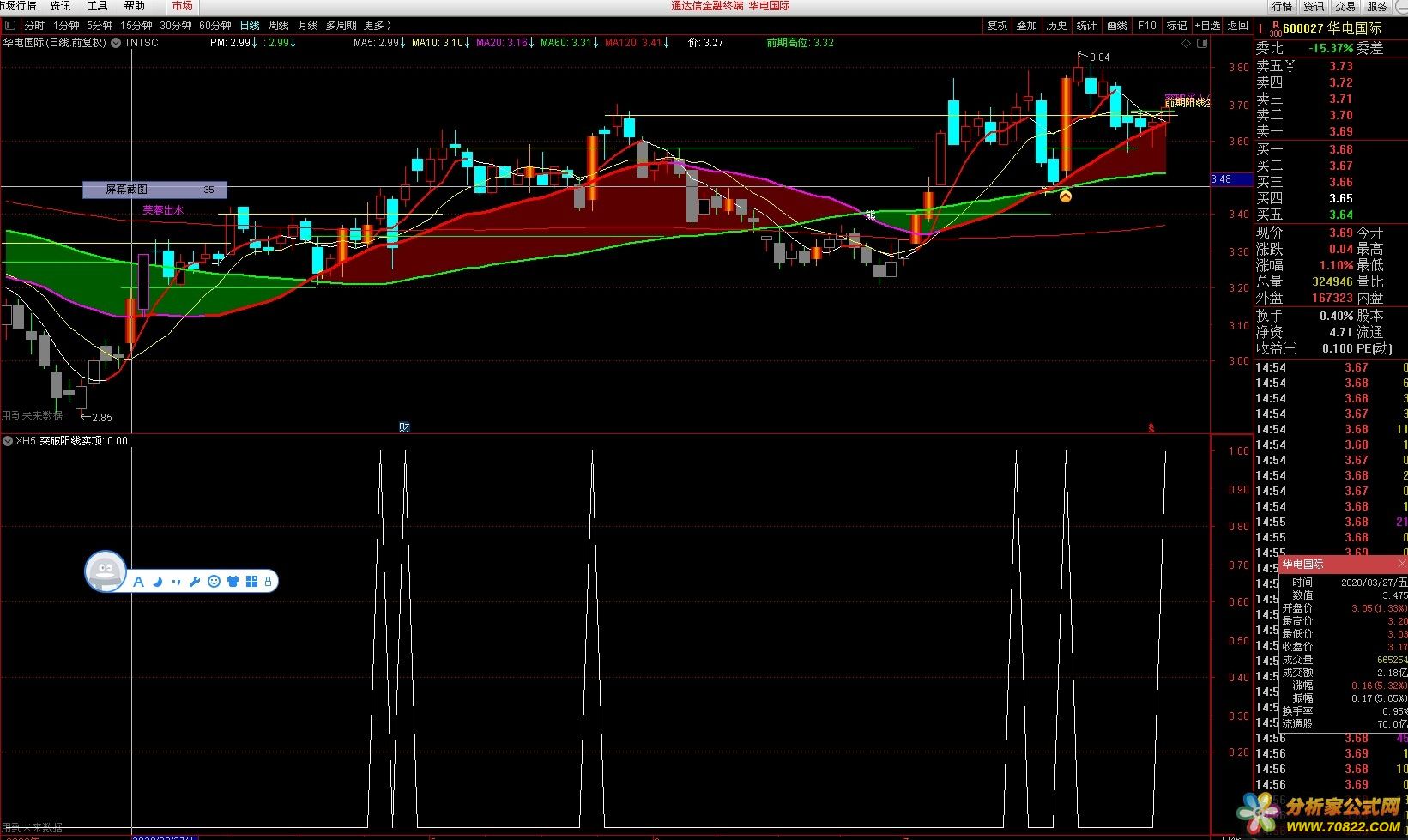Image resolution: width=1408 pixels, height=840 pixels.
Task: Switch to 15分钟 period
Action: (136, 26)
